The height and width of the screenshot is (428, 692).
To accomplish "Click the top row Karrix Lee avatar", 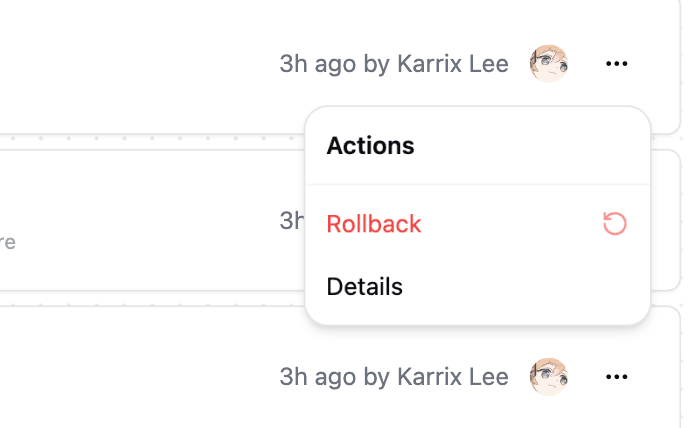I will click(x=548, y=64).
